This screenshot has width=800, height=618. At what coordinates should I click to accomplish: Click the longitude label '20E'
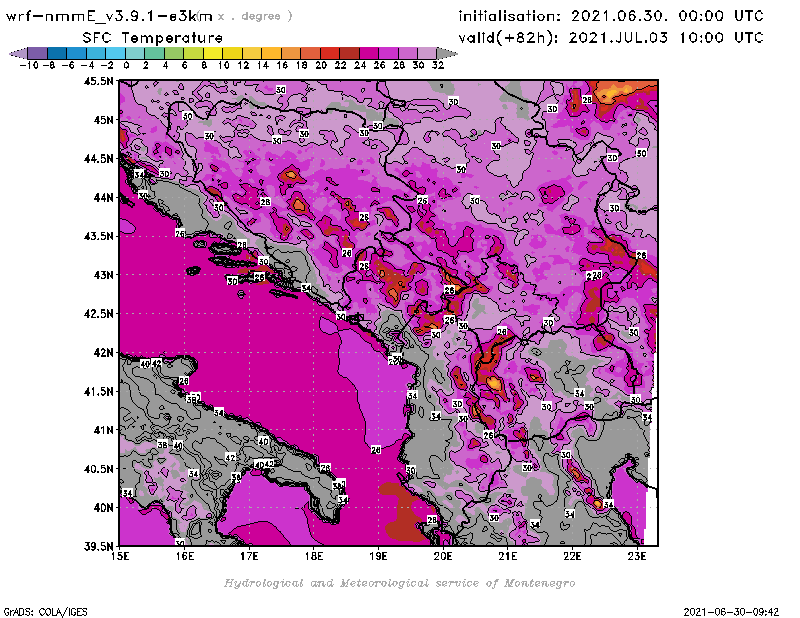[443, 556]
